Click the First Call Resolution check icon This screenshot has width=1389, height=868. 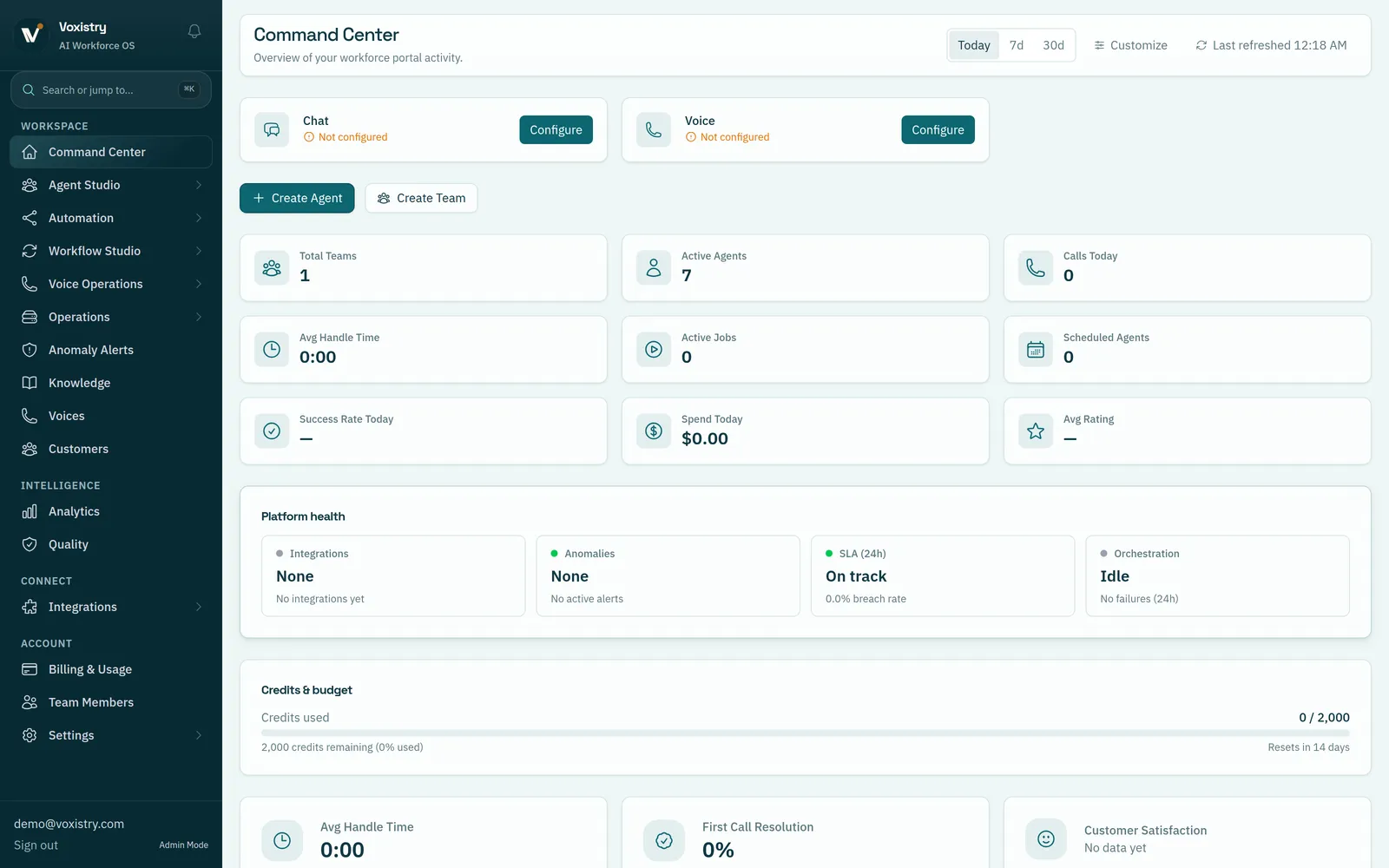point(664,840)
